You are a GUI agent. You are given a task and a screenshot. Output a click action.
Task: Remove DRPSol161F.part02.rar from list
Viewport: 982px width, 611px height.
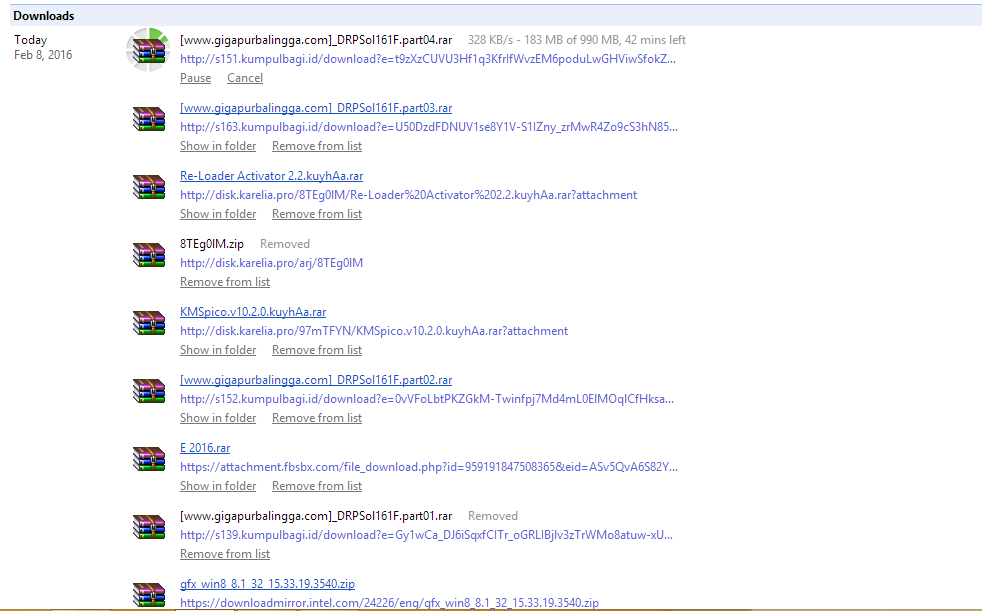(317, 418)
